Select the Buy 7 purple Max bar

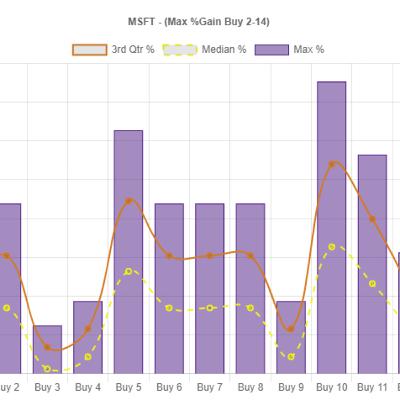click(210, 288)
